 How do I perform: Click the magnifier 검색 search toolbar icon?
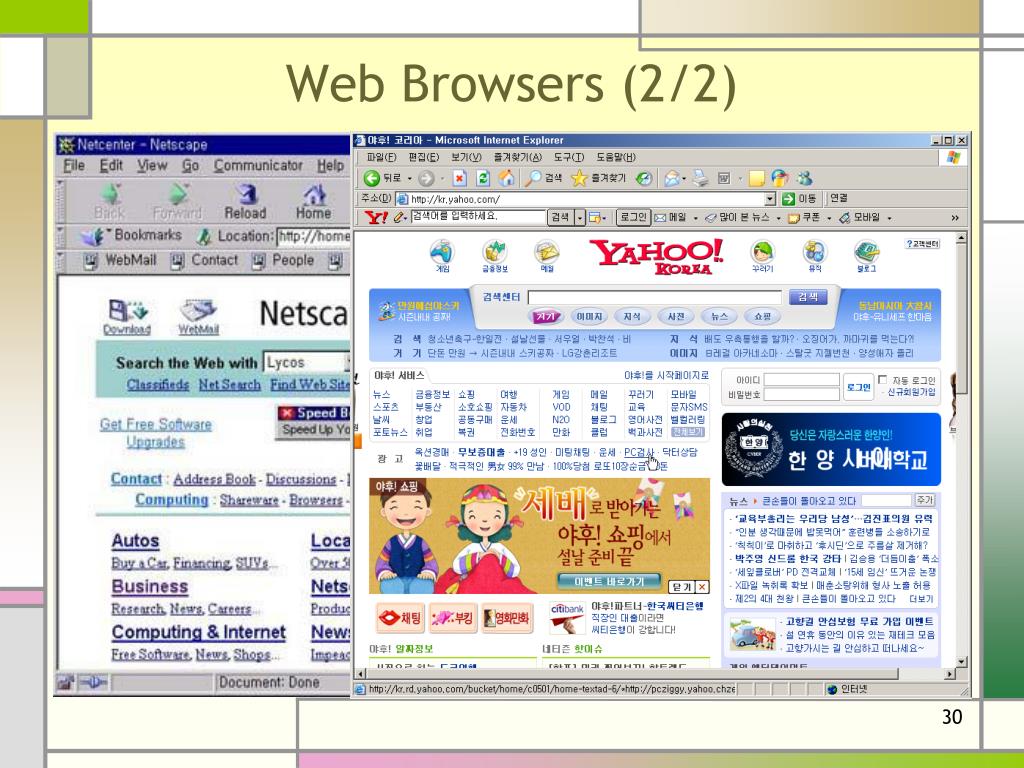click(534, 178)
